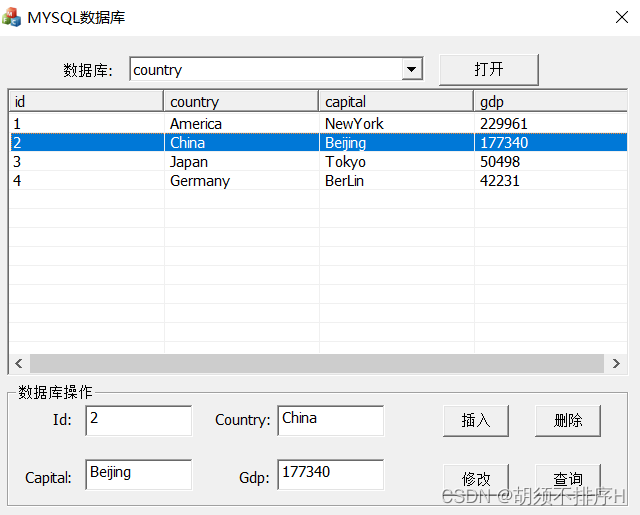Click the country database combo box field
Viewport: 640px width, 515px height.
coord(276,69)
